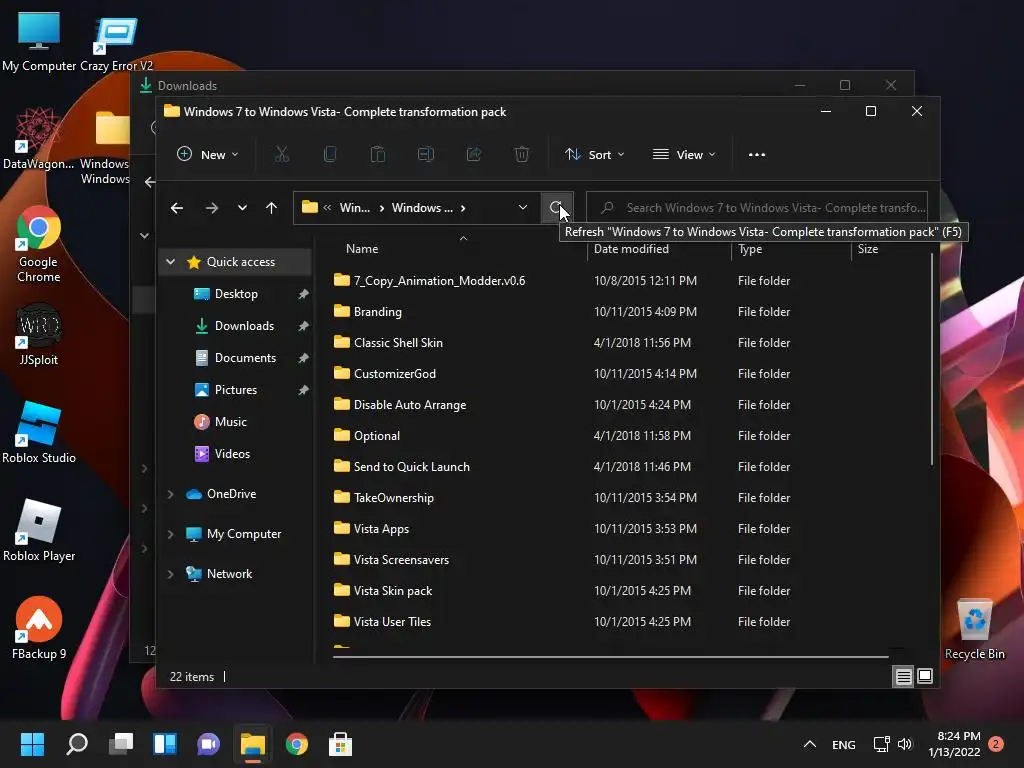Click the Copy icon in toolbar

click(330, 155)
